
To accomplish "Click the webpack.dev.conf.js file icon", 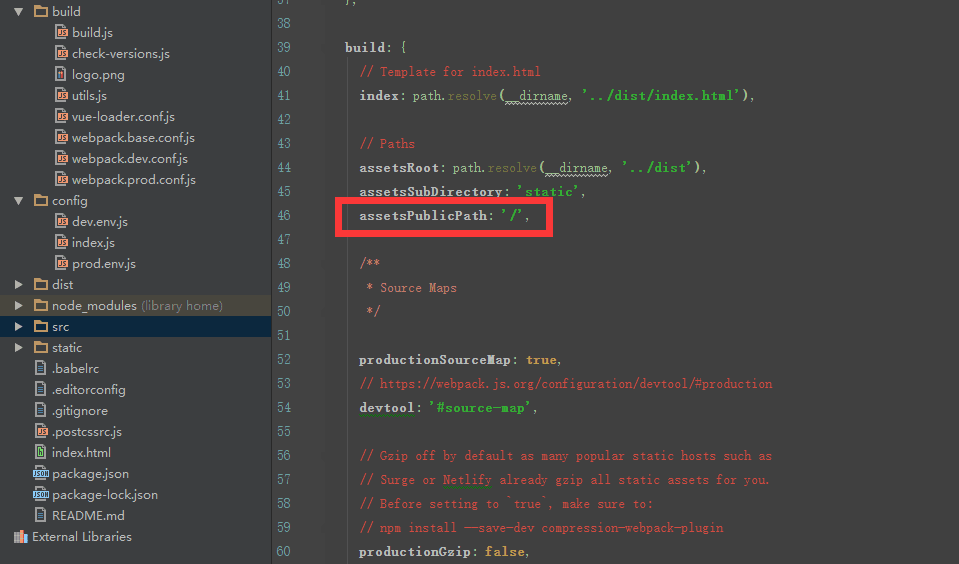I will click(61, 158).
